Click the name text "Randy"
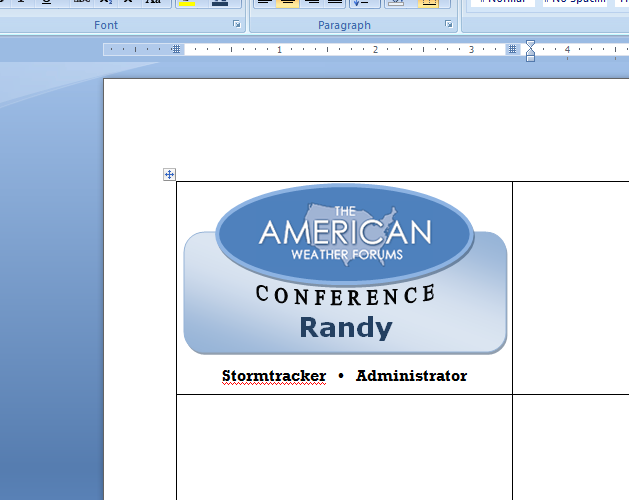629x500 pixels. pyautogui.click(x=346, y=328)
